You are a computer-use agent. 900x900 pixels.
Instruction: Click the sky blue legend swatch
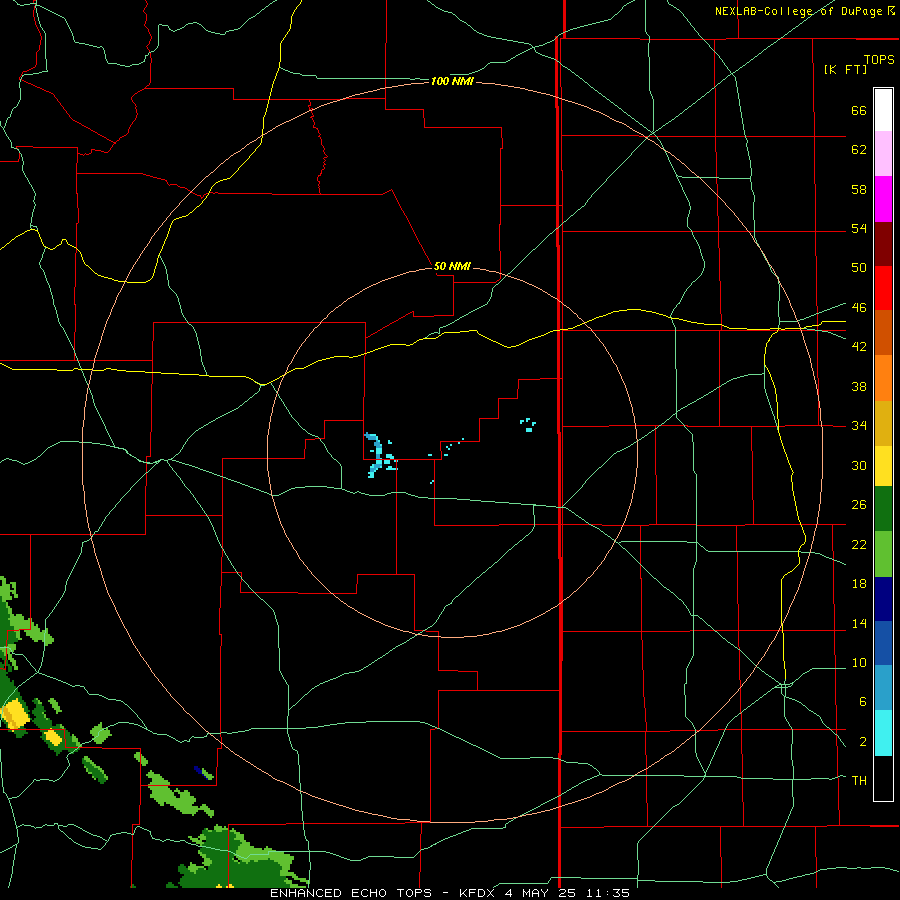point(883,688)
